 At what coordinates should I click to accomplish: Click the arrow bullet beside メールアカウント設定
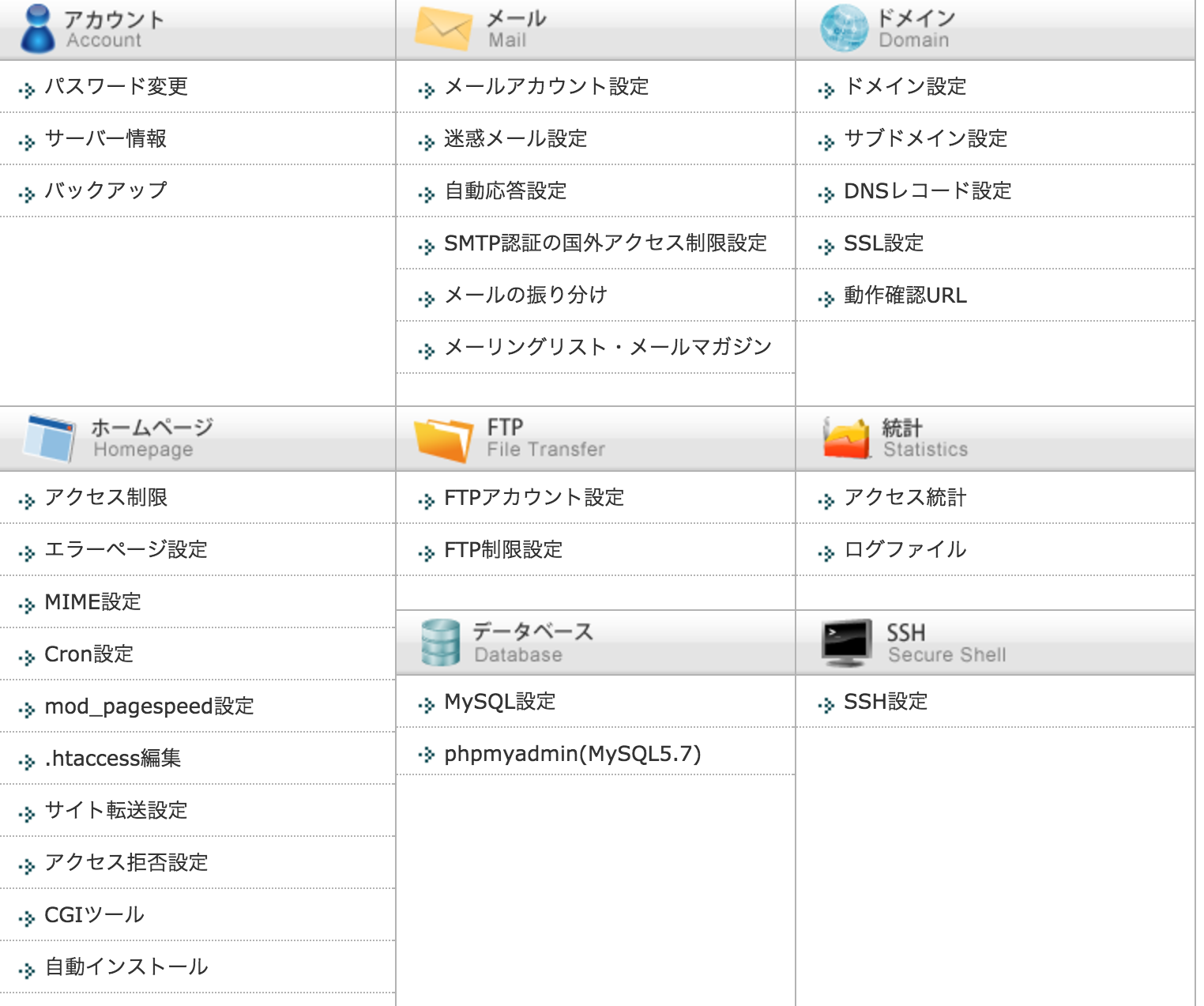point(427,90)
